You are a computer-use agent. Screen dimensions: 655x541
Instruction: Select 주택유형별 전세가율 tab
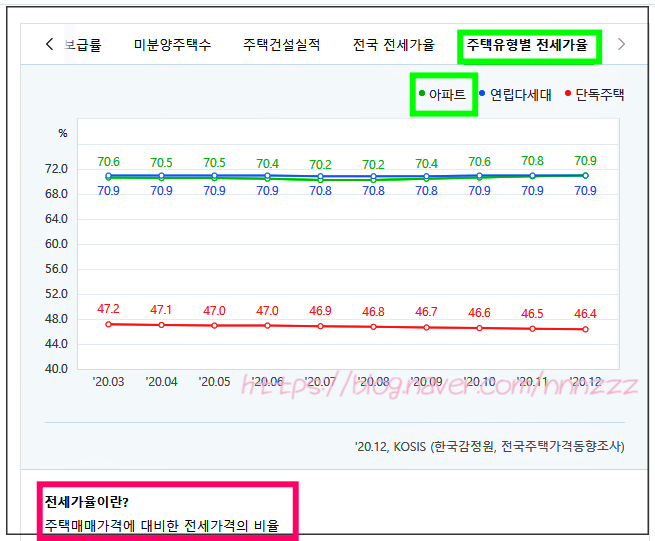(x=527, y=44)
